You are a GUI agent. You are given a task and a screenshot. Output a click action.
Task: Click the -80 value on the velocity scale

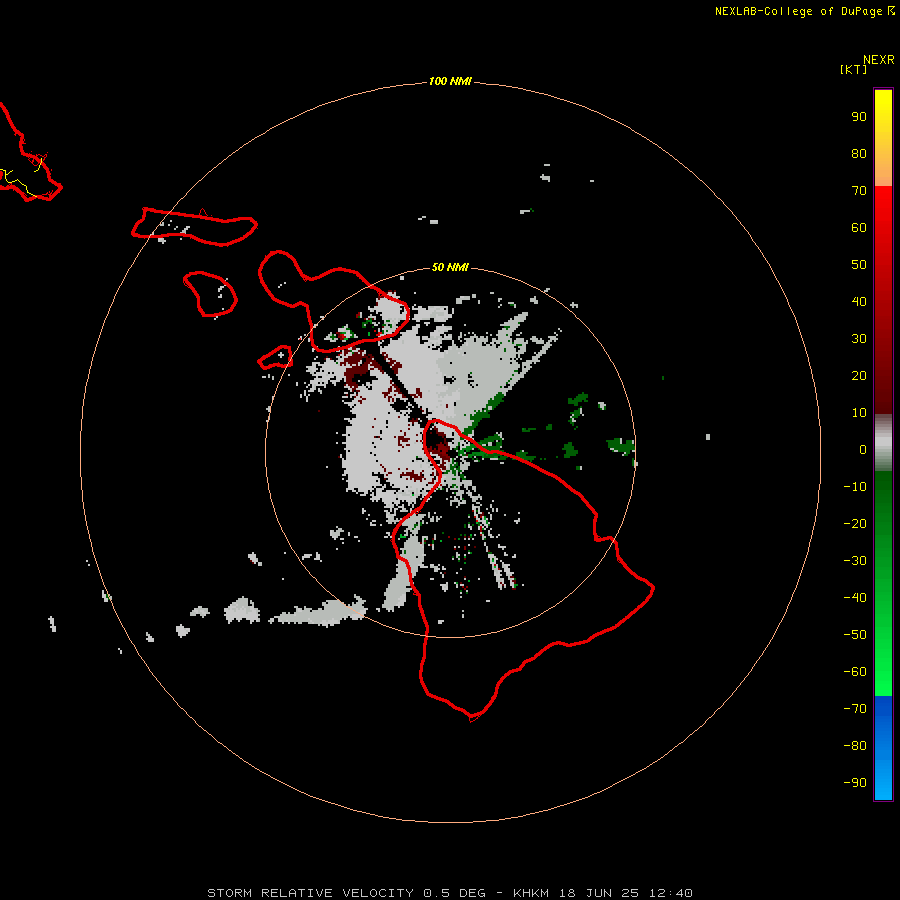pos(855,746)
